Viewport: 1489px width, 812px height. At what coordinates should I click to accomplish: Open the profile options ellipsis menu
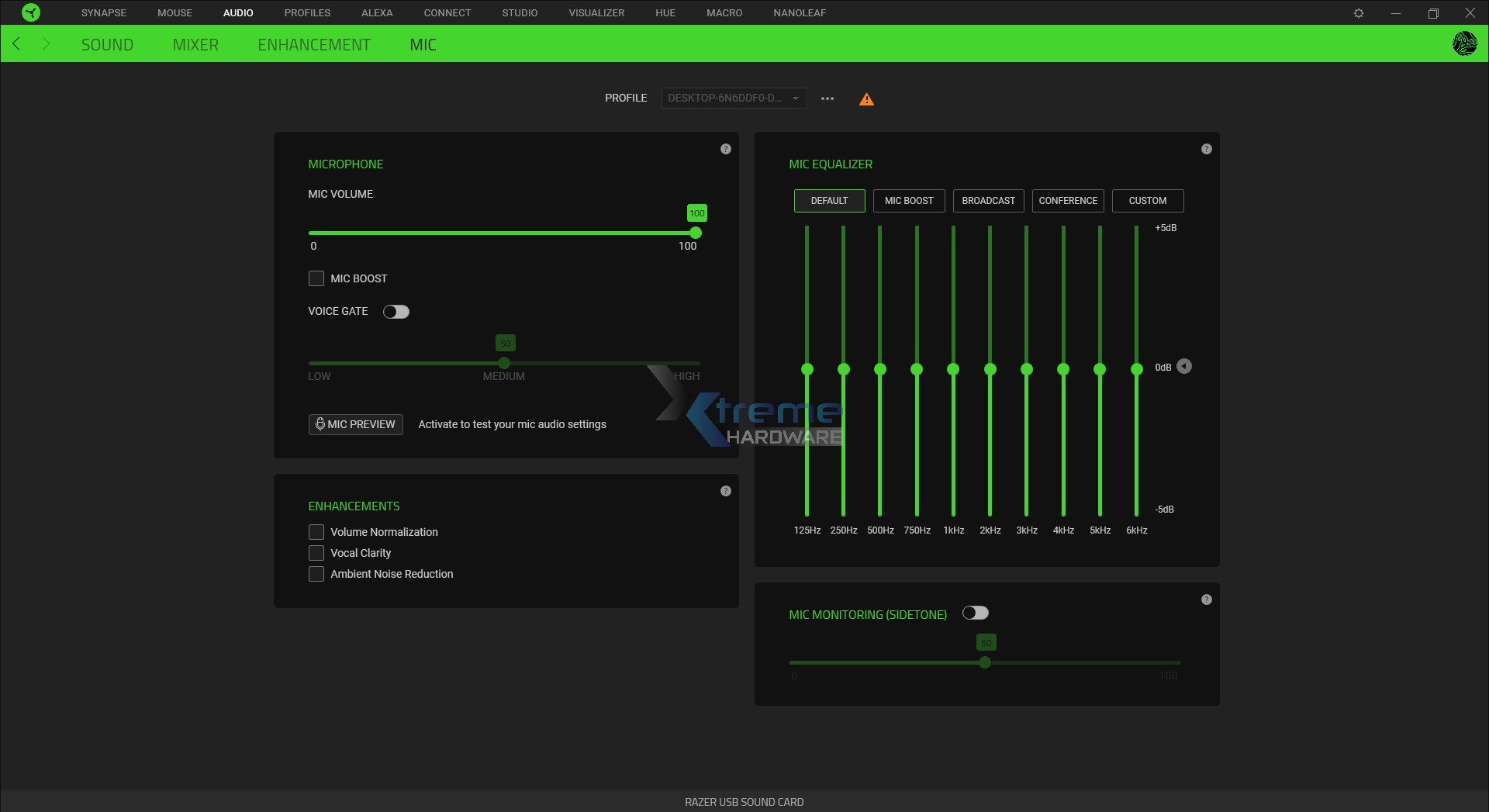[827, 98]
